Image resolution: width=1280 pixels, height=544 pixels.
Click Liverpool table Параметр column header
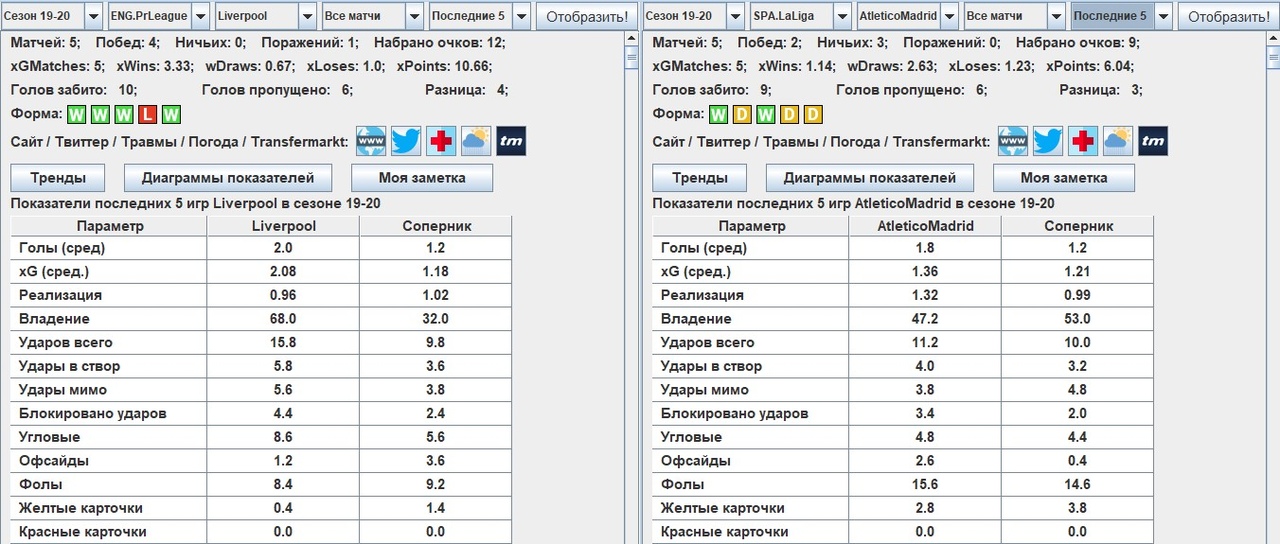coord(109,226)
